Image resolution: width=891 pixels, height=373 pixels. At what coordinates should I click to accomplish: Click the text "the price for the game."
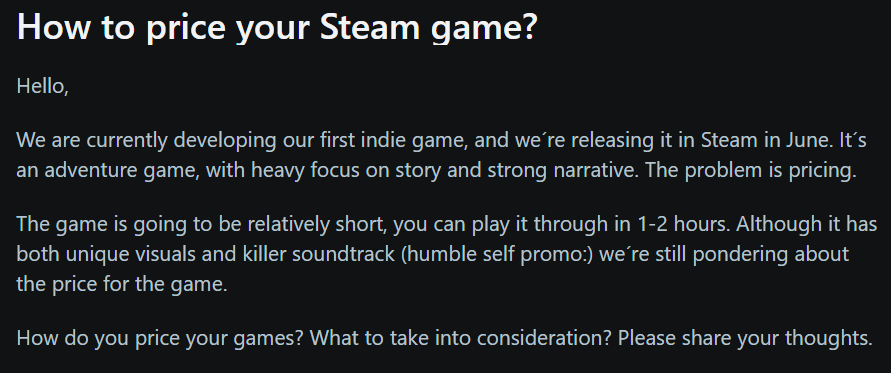[122, 283]
